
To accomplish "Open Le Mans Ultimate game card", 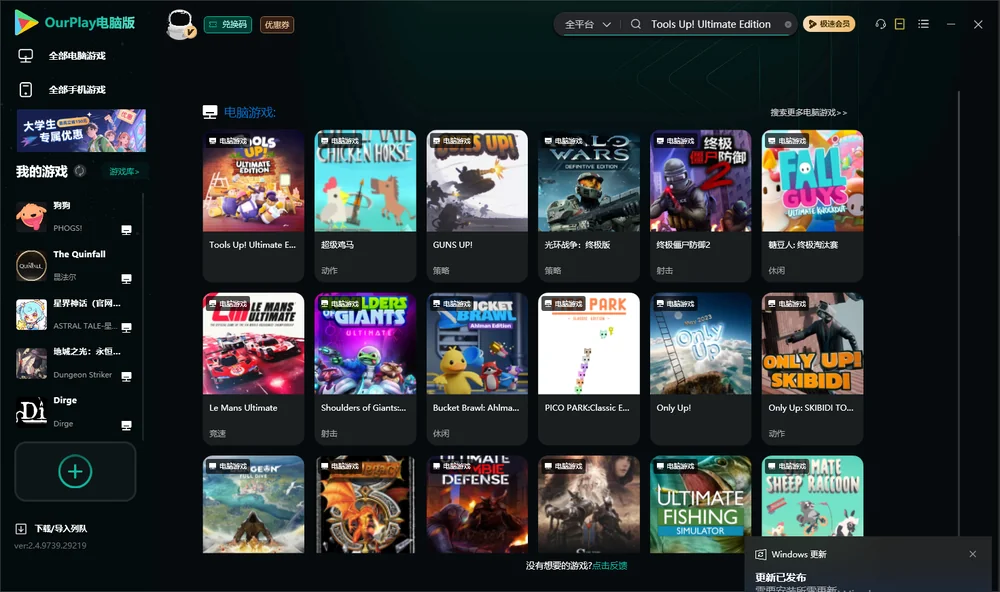I will [x=253, y=368].
